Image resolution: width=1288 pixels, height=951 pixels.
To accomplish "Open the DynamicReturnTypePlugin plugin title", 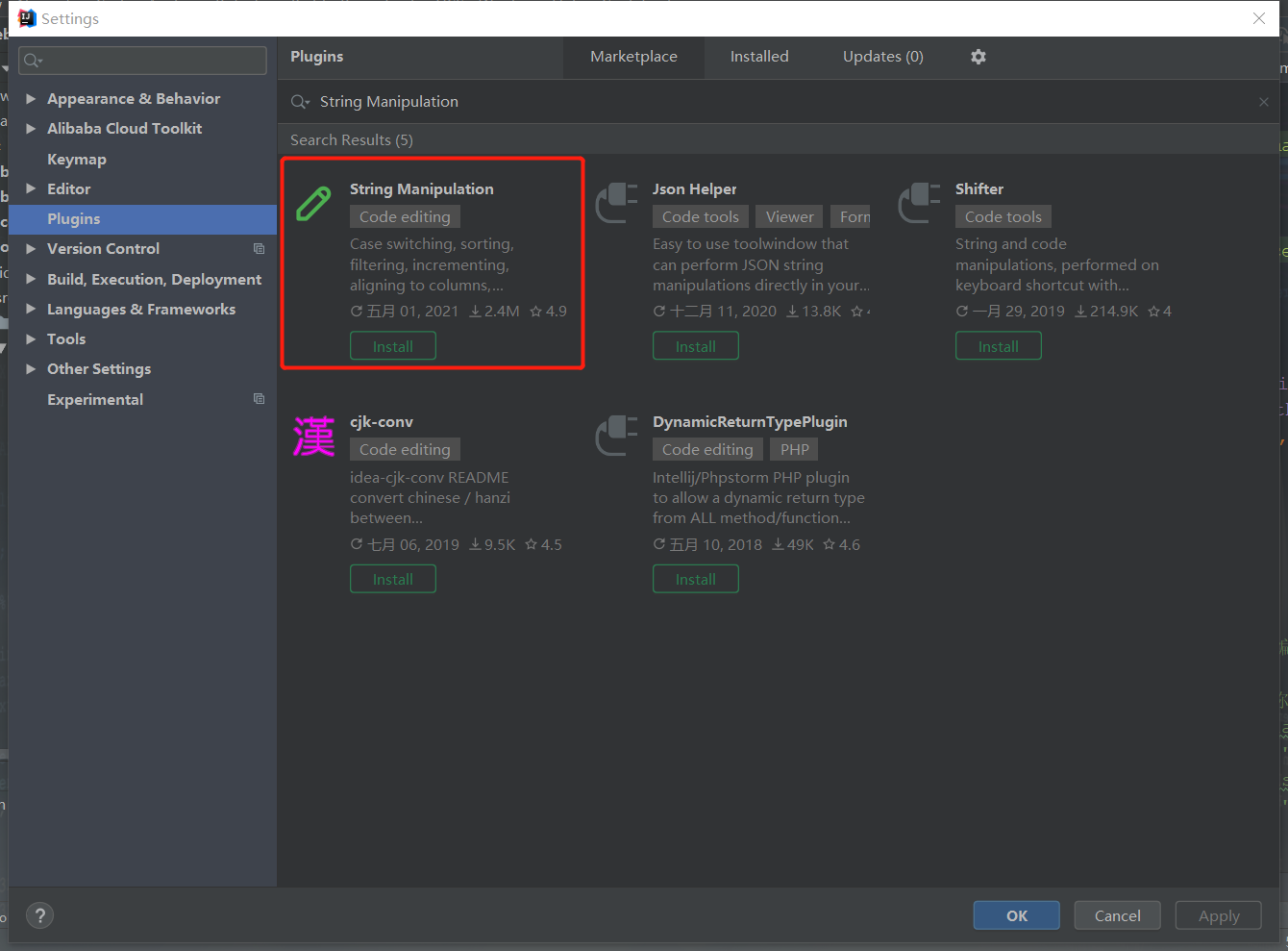I will 750,421.
